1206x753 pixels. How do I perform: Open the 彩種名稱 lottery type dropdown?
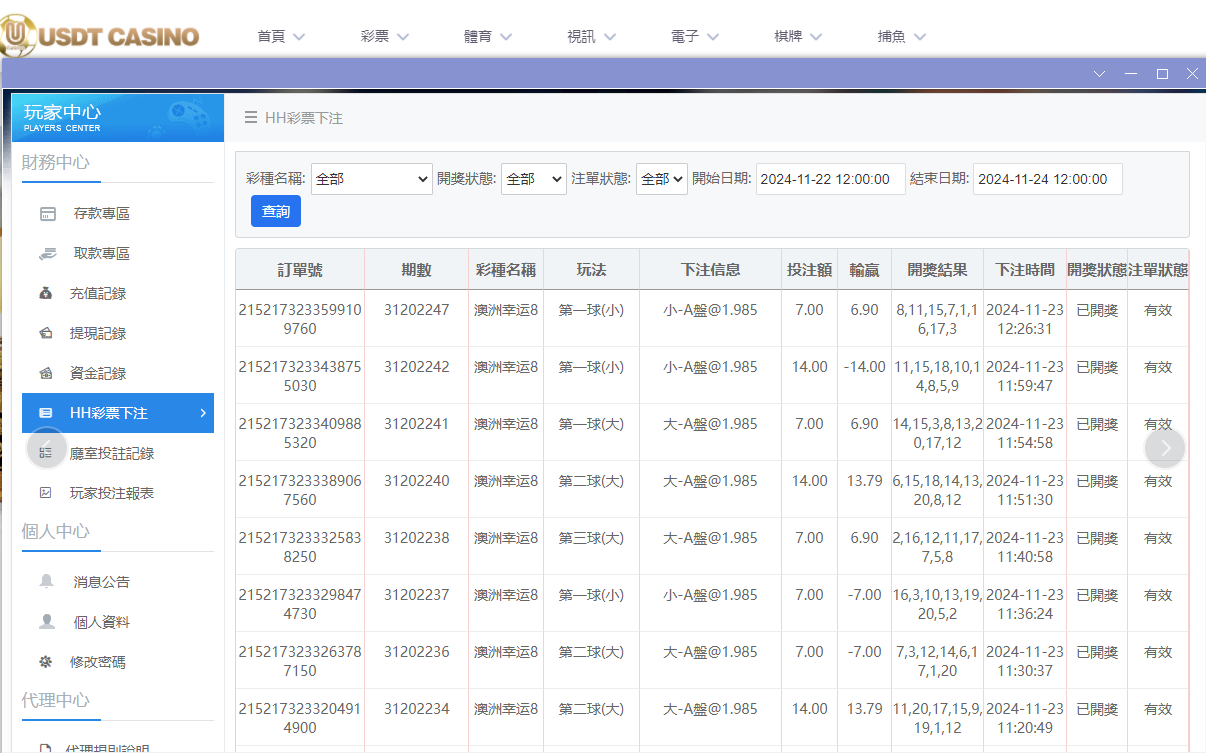[x=371, y=178]
